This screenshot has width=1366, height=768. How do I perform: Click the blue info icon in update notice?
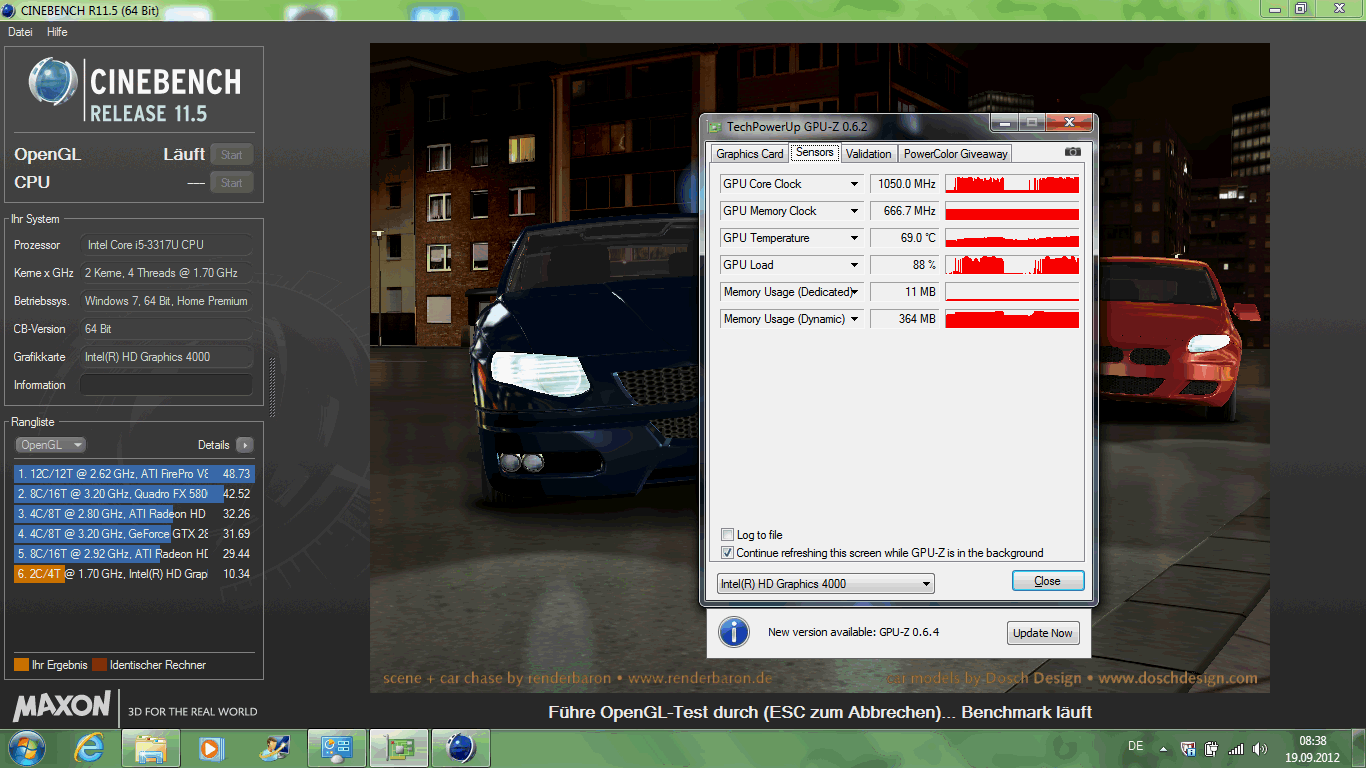(x=734, y=632)
